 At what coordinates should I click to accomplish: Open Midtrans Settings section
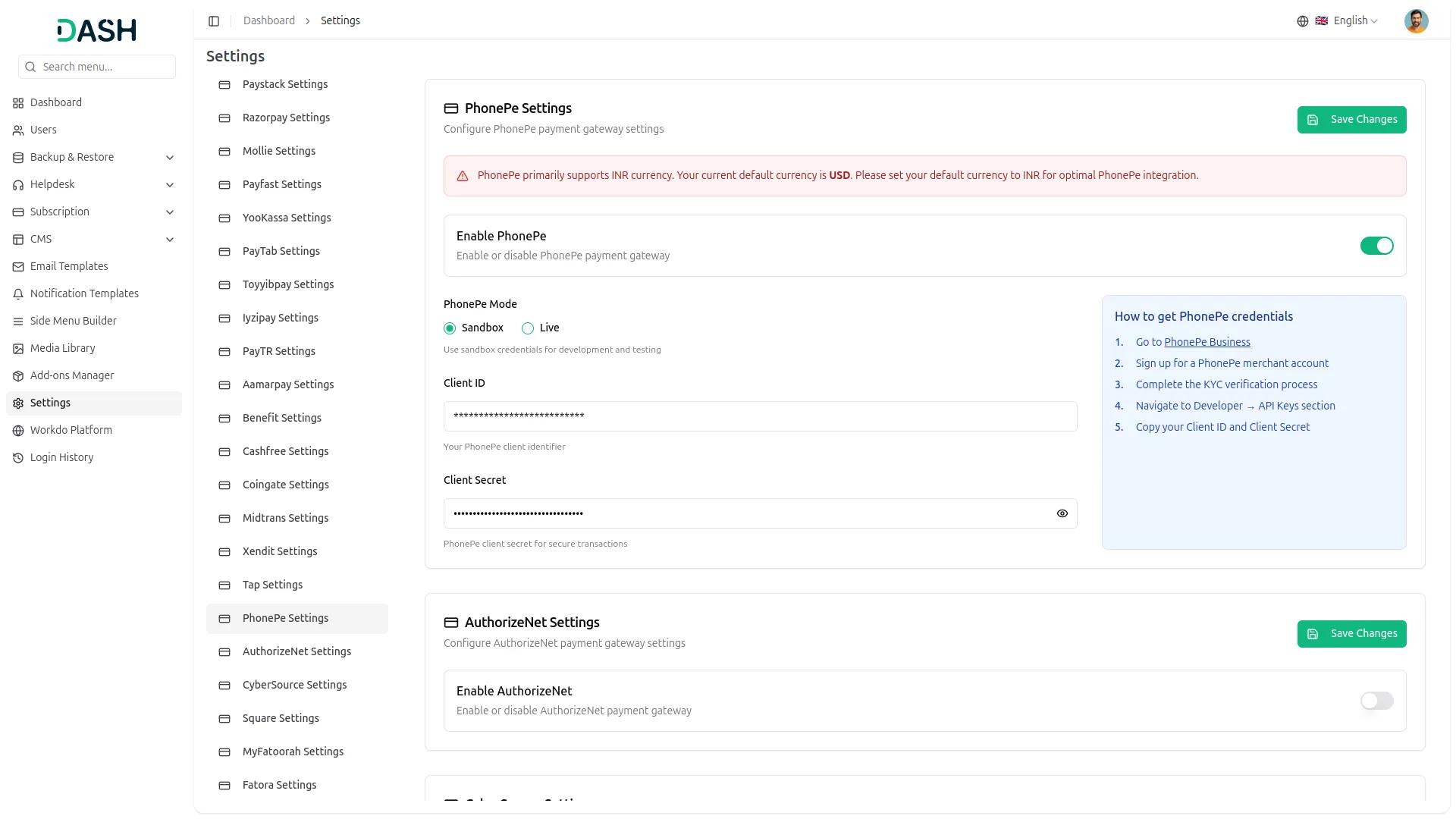pyautogui.click(x=297, y=519)
